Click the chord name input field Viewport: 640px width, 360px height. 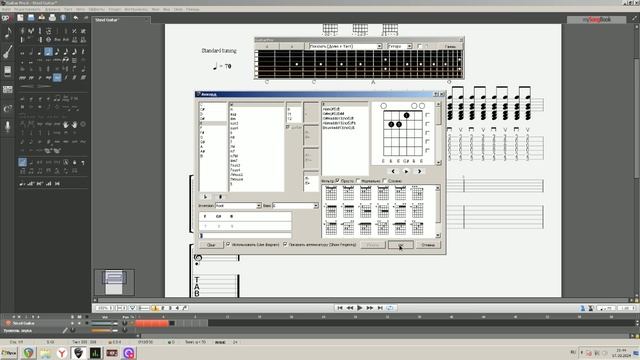(x=245, y=236)
